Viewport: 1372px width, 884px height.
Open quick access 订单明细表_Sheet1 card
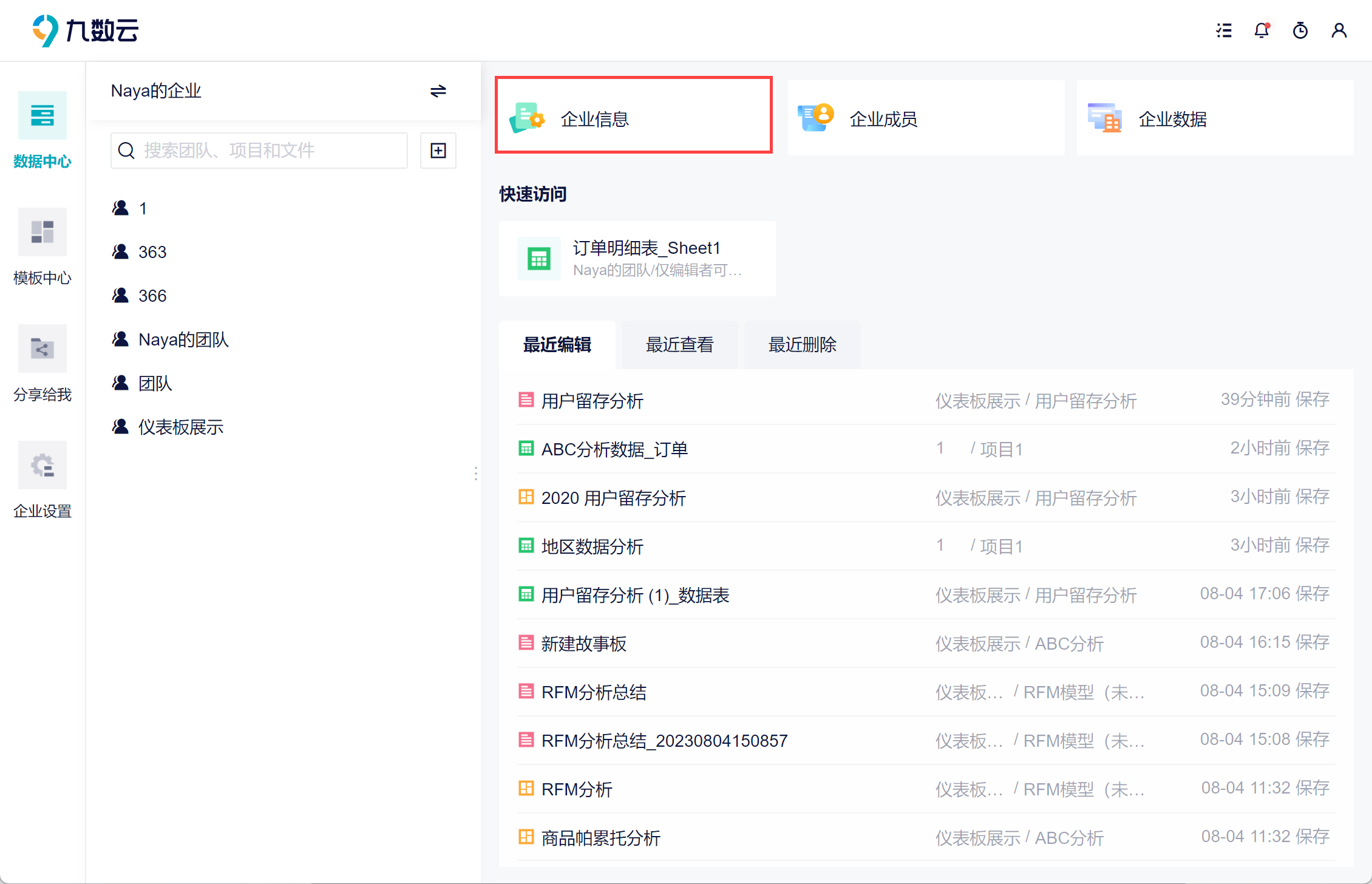(637, 259)
